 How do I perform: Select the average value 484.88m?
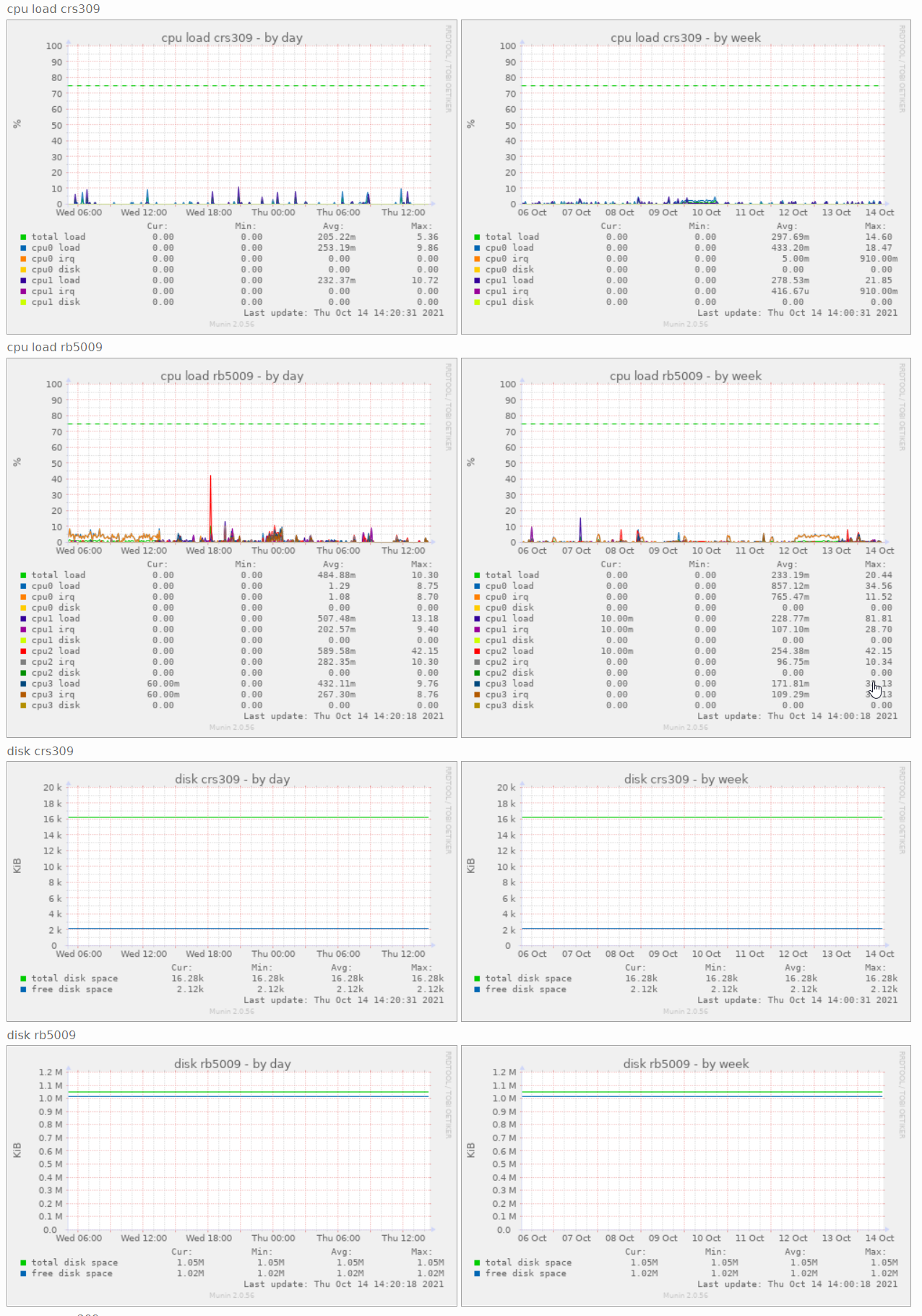click(336, 575)
